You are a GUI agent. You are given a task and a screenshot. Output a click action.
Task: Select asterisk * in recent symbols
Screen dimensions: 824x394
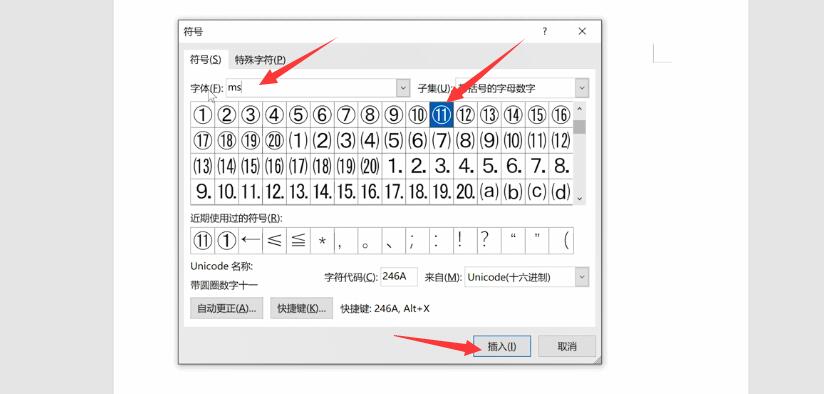(322, 241)
